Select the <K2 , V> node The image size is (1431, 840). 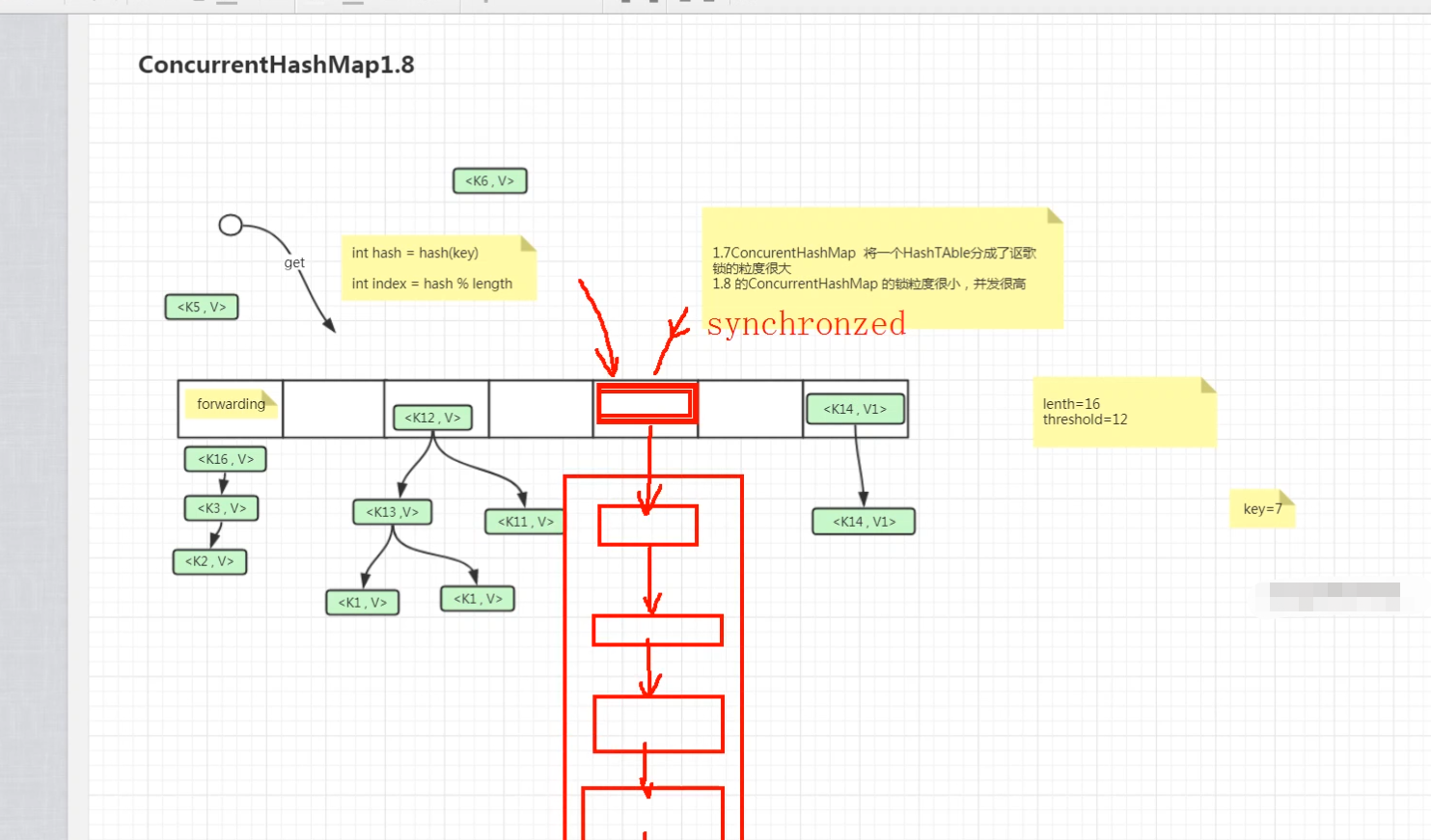pos(209,561)
